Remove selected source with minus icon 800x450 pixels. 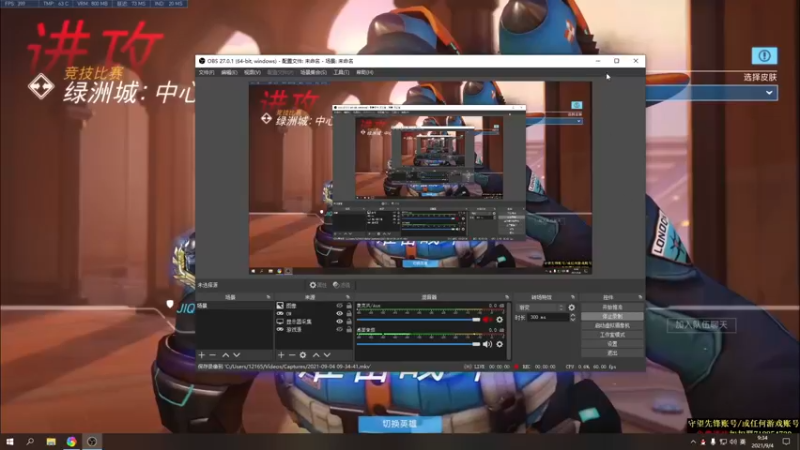pyautogui.click(x=292, y=355)
